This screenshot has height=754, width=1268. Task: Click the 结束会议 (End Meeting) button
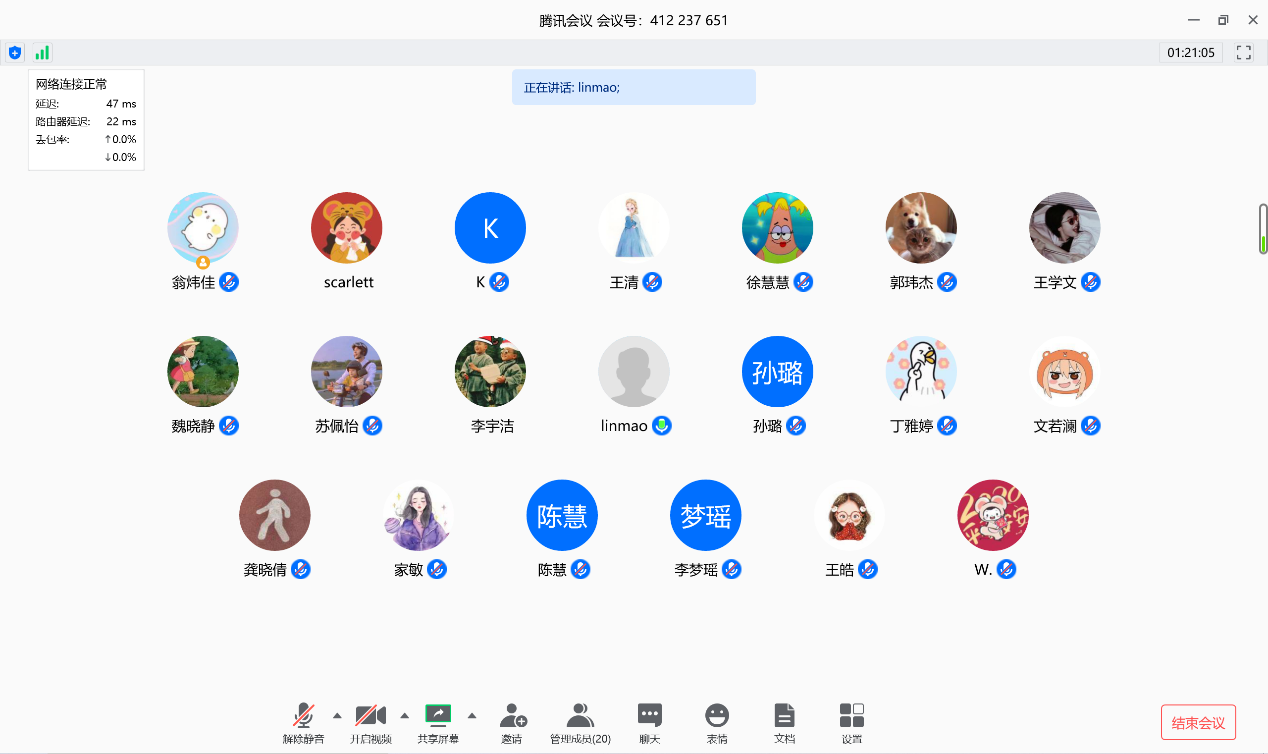click(1198, 723)
